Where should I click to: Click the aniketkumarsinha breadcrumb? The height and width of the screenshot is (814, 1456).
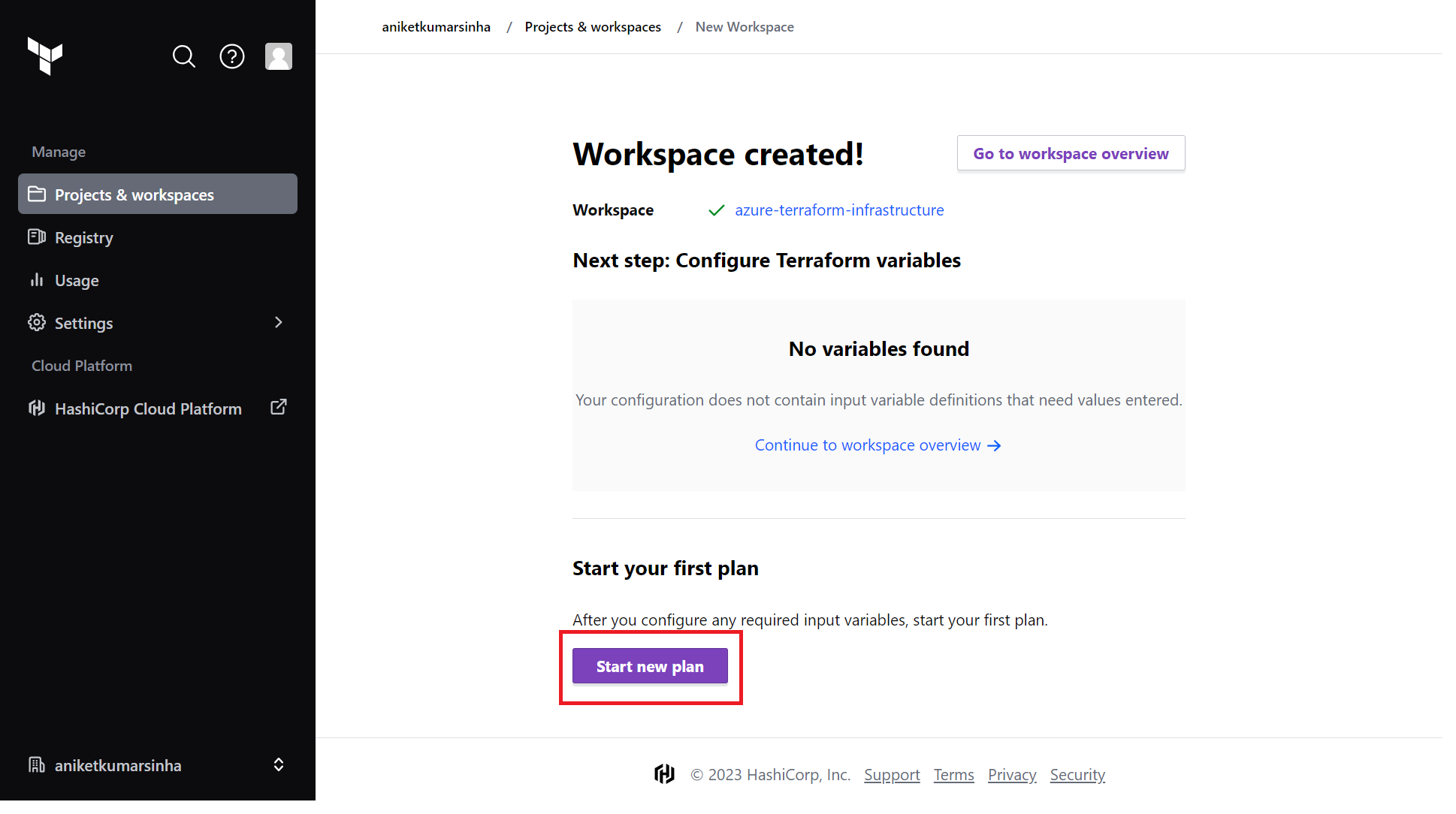(x=436, y=27)
